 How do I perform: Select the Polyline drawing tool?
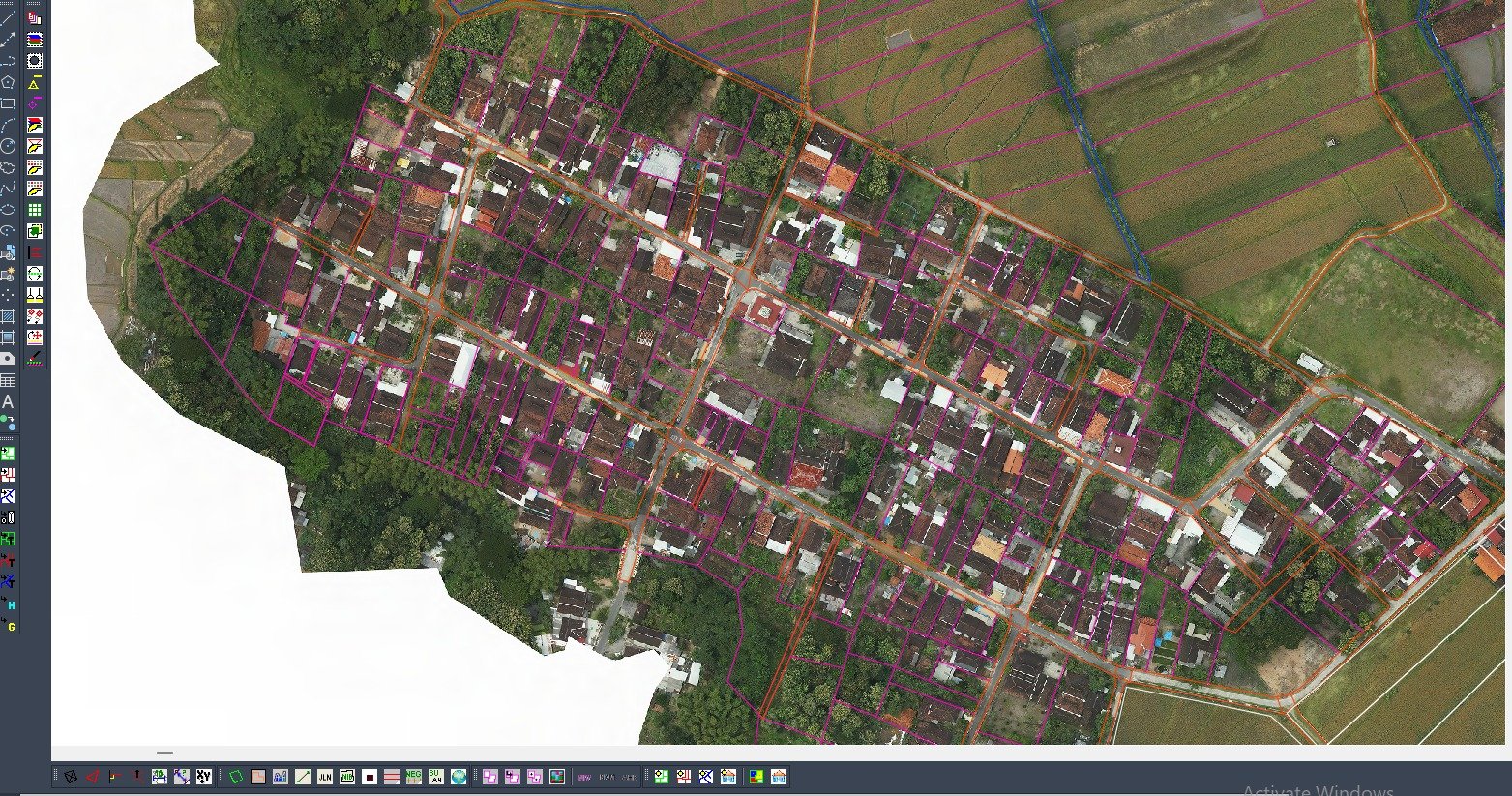(8, 60)
